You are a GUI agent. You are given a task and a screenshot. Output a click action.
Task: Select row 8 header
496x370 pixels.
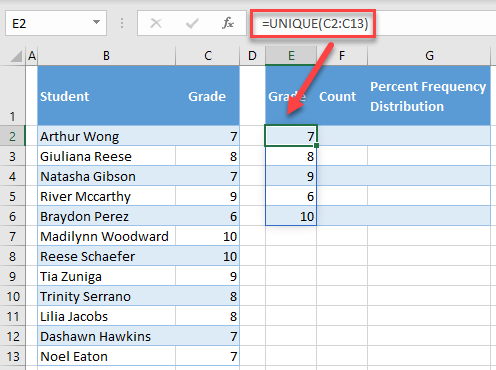click(12, 256)
